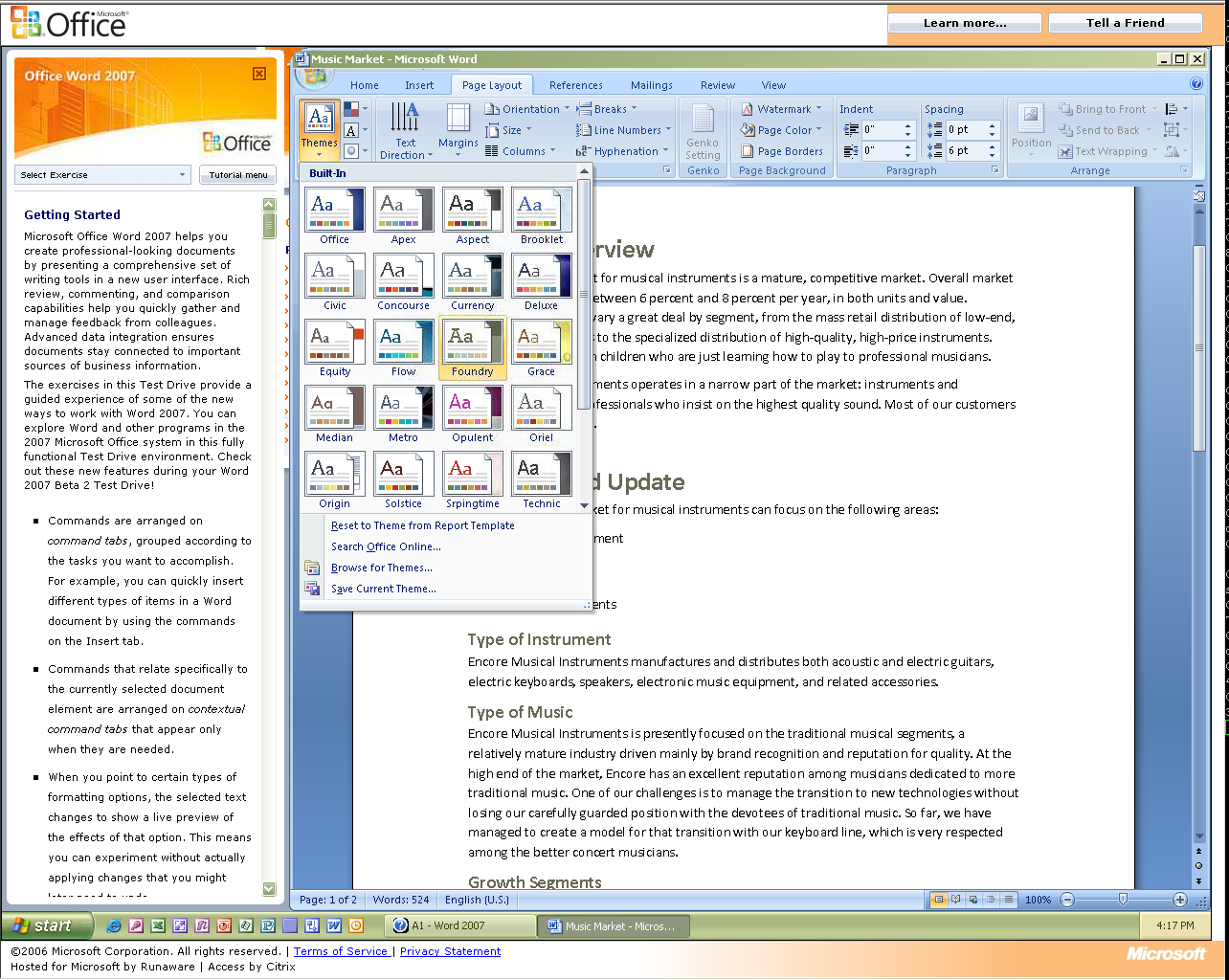Increase Spacing After value
This screenshot has height=980, width=1229.
(x=993, y=146)
